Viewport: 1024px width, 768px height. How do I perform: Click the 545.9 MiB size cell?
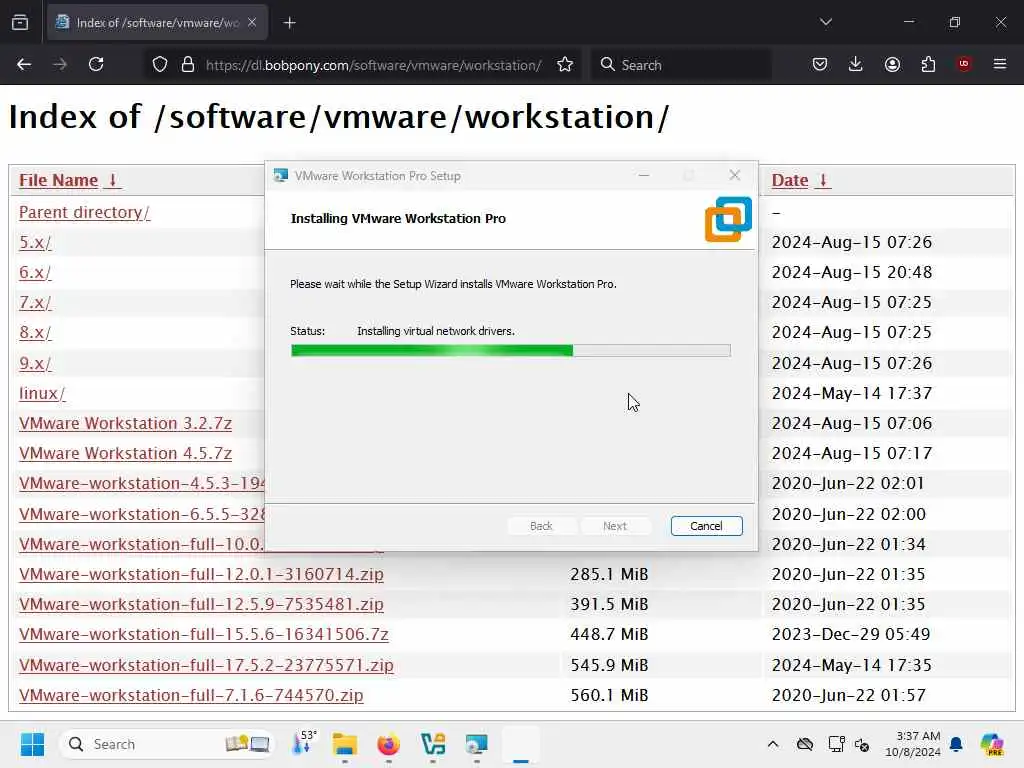609,665
